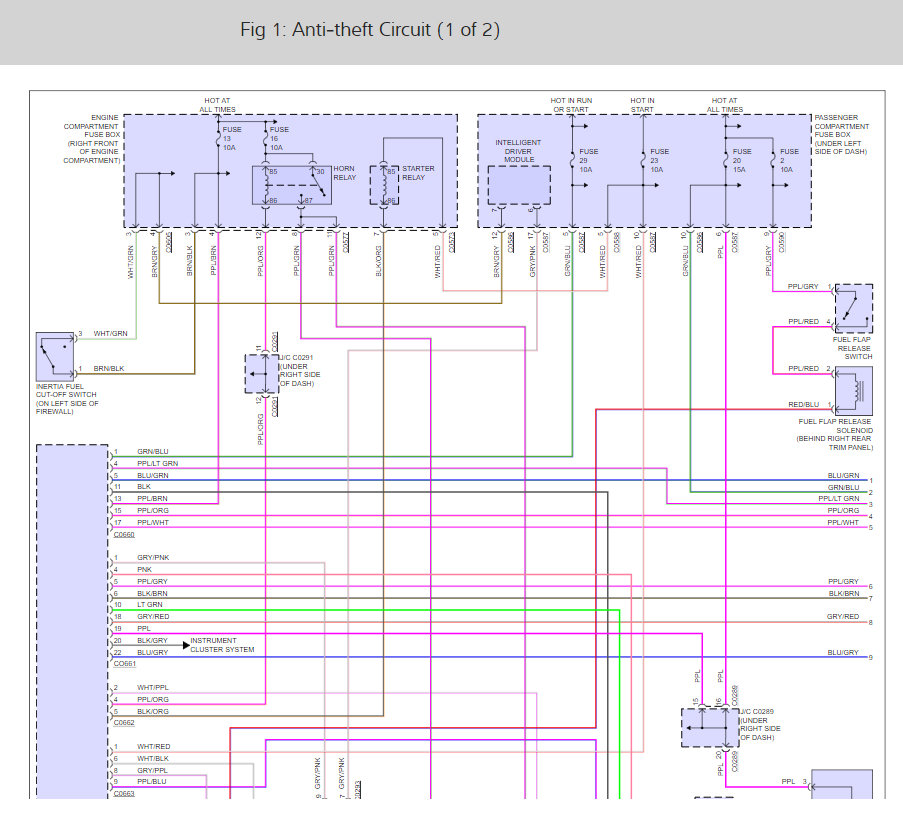Click the Intelligent Driver Module box
Viewport: 903px width, 818px height.
(519, 185)
